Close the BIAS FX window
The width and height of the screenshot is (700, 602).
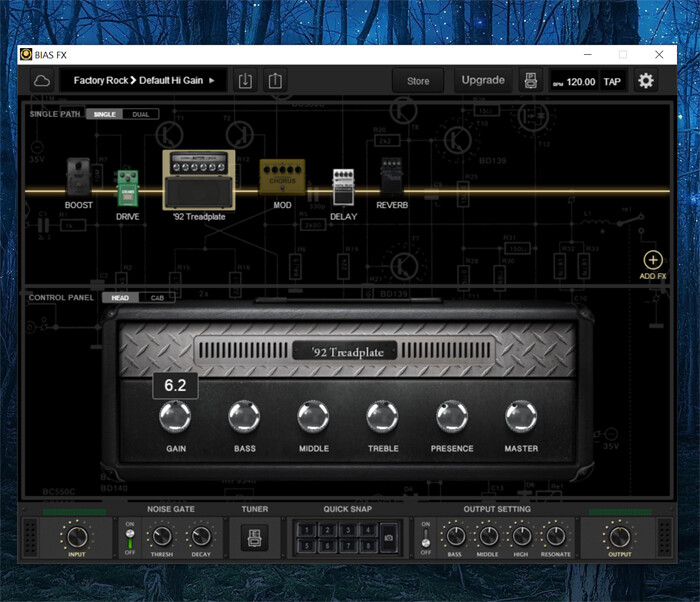659,54
